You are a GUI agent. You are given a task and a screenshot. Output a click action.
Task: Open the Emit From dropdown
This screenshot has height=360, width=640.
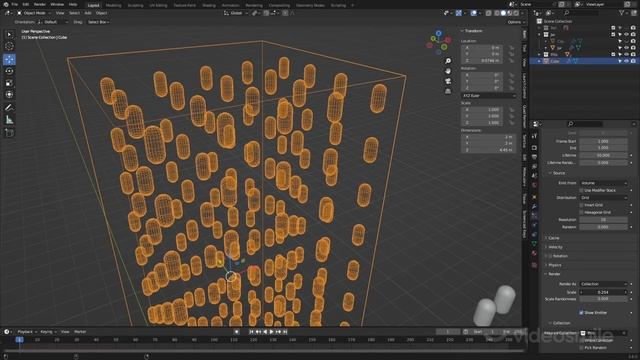coord(604,183)
